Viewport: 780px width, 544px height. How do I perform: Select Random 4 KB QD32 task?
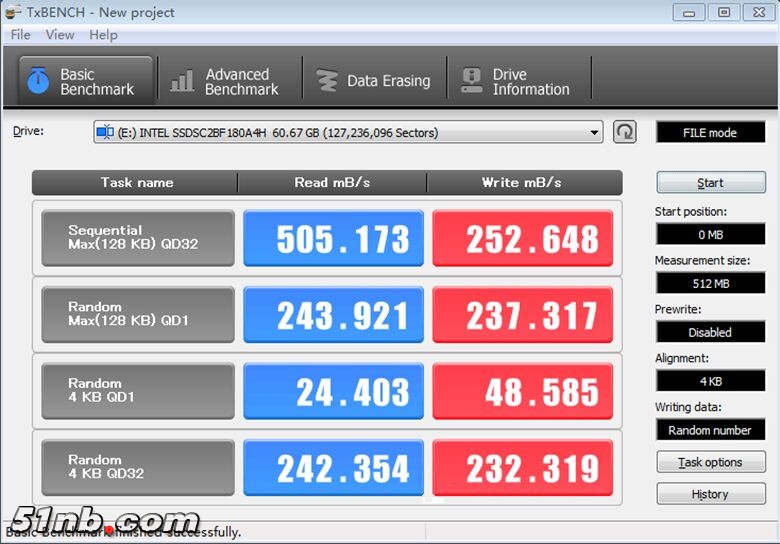click(138, 467)
